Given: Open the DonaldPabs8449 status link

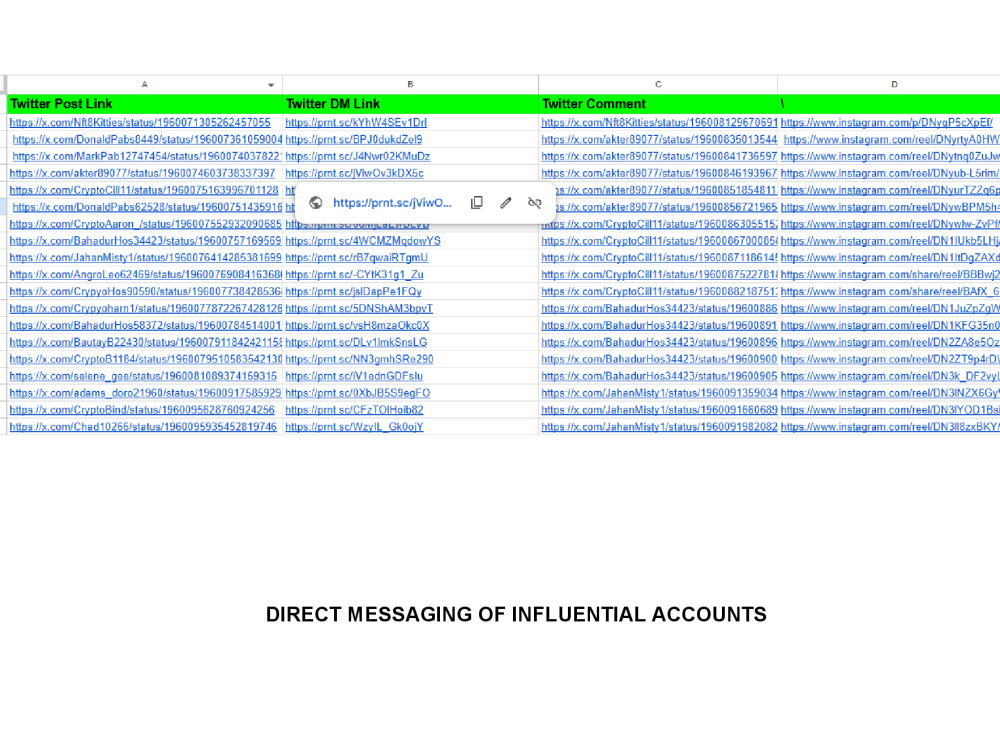Looking at the screenshot, I should pos(147,139).
